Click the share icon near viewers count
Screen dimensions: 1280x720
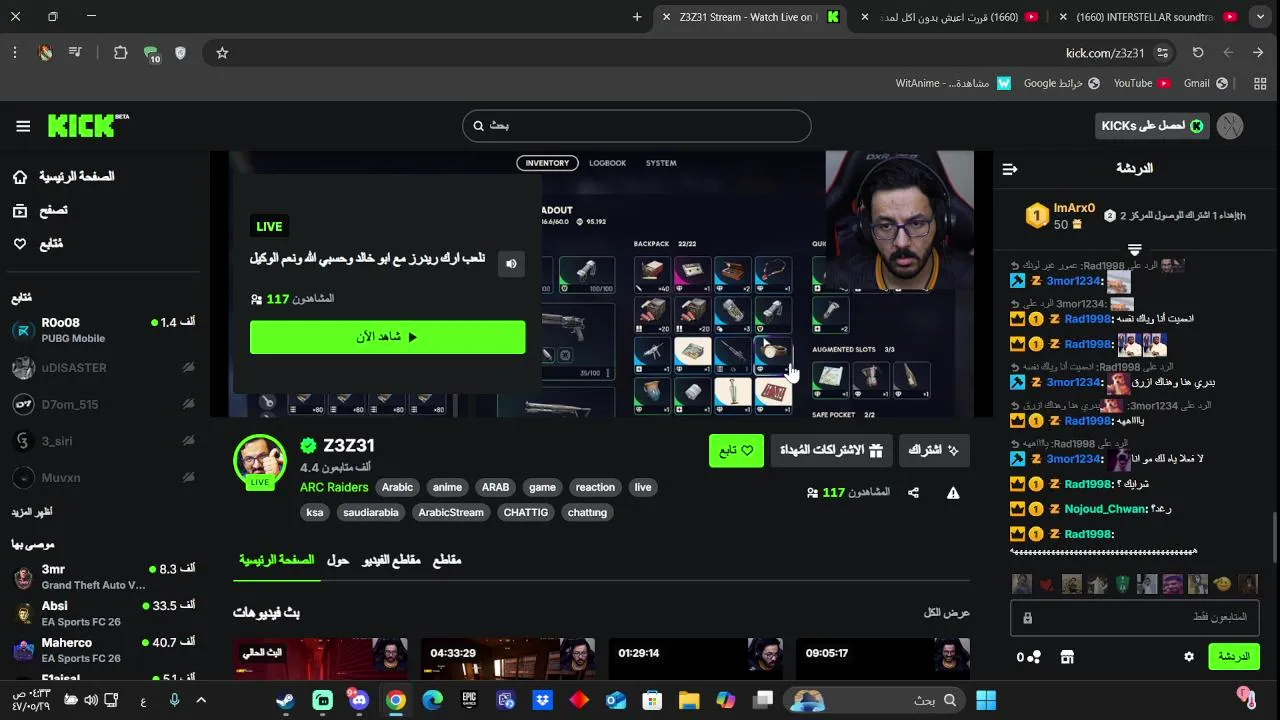click(913, 493)
